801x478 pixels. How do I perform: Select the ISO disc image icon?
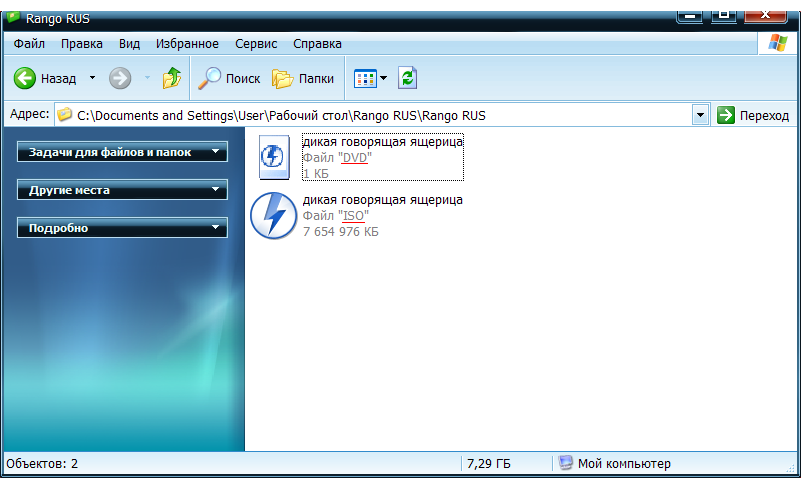[x=274, y=215]
